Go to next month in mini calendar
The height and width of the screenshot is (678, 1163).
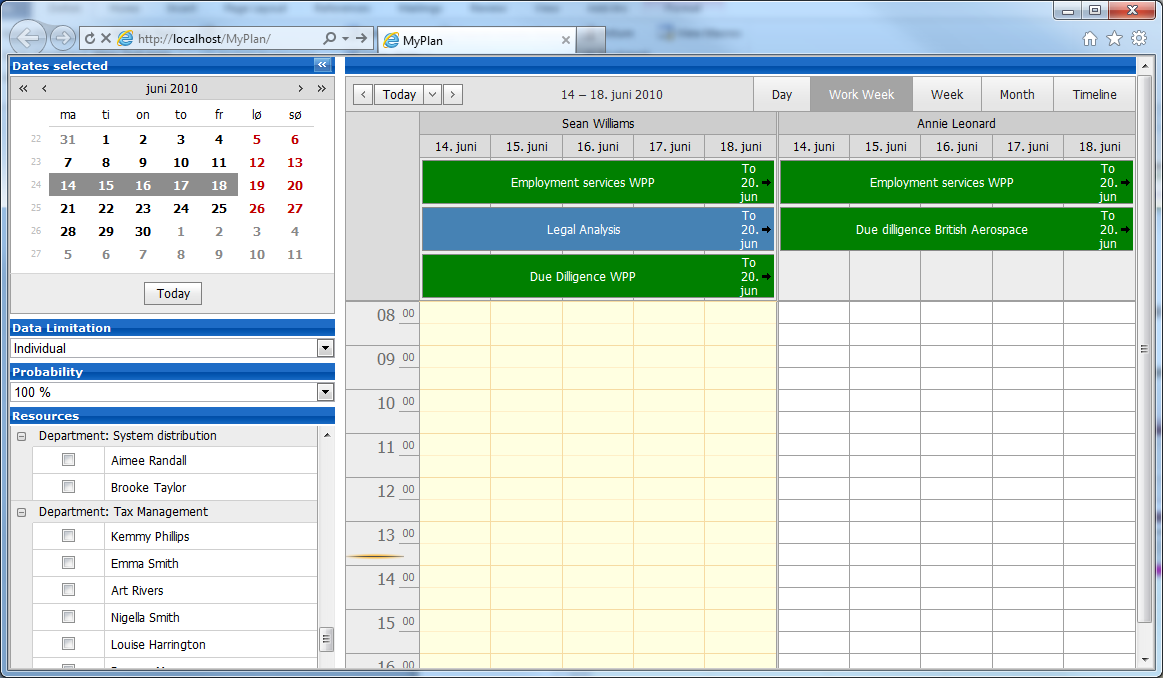[300, 89]
